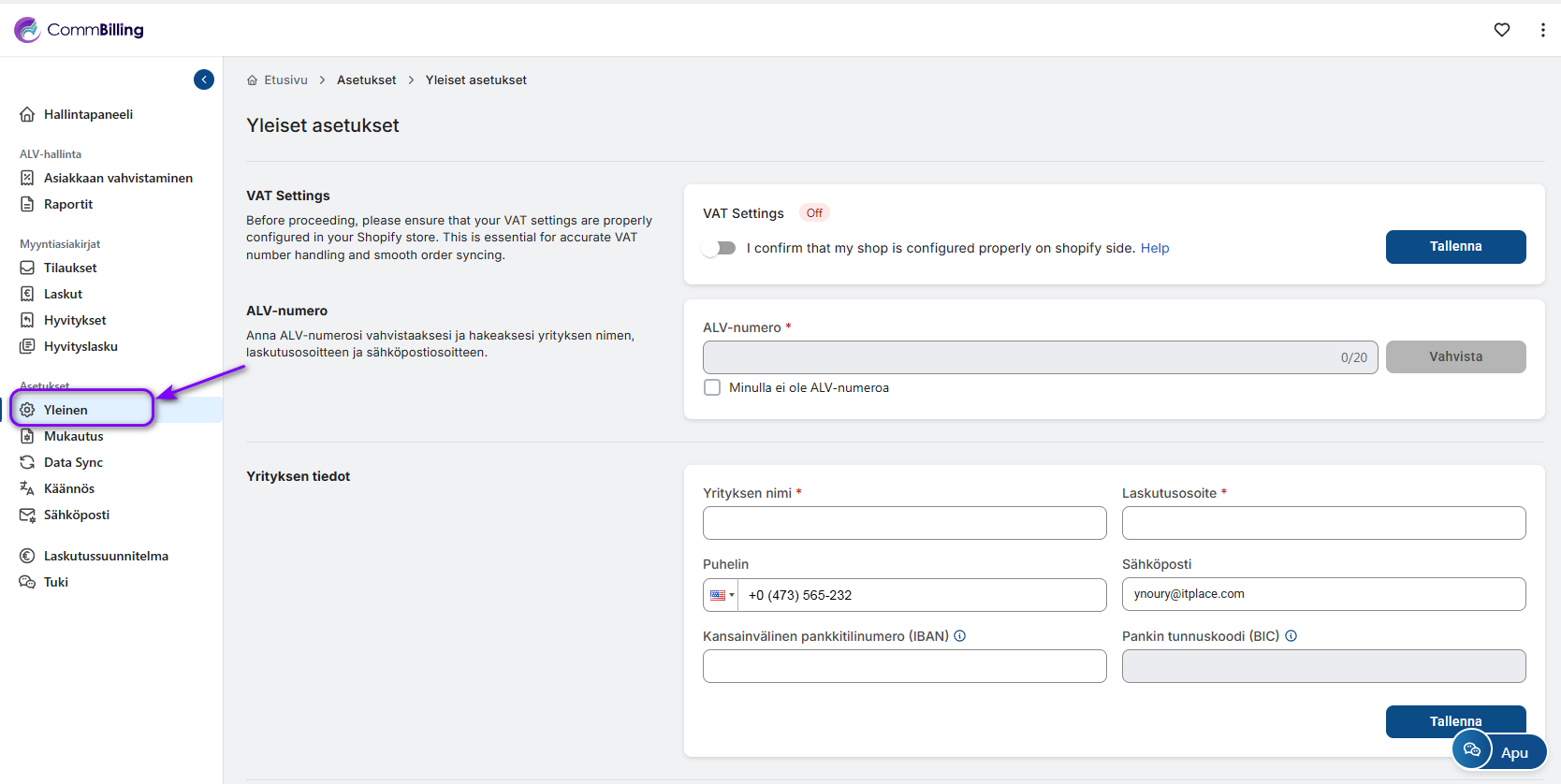
Task: Open the phone country flag dropdown
Action: pyautogui.click(x=722, y=595)
